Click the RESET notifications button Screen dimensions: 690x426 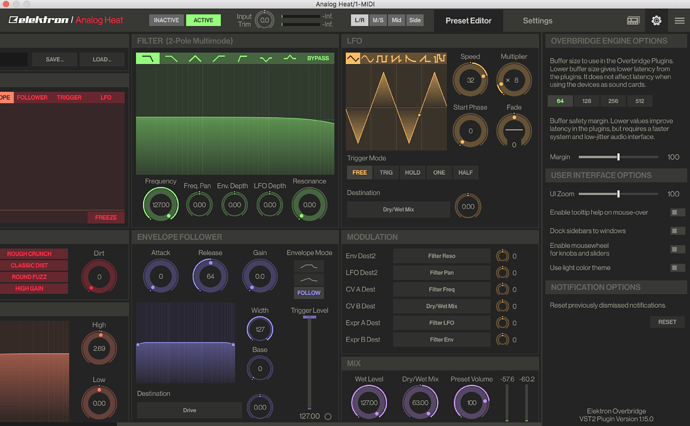click(x=667, y=322)
